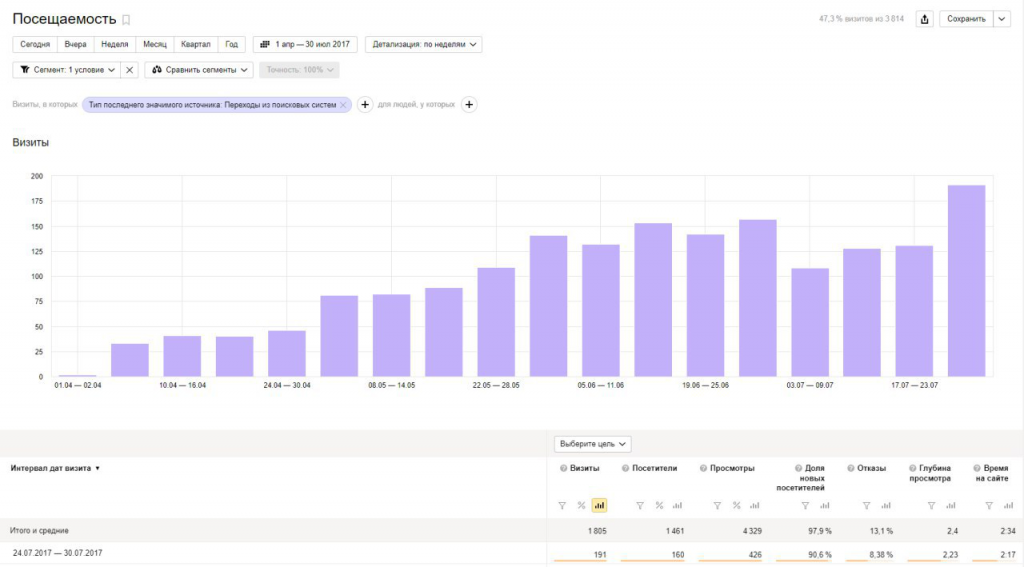
Task: Open the calendar date range picker
Action: point(305,44)
